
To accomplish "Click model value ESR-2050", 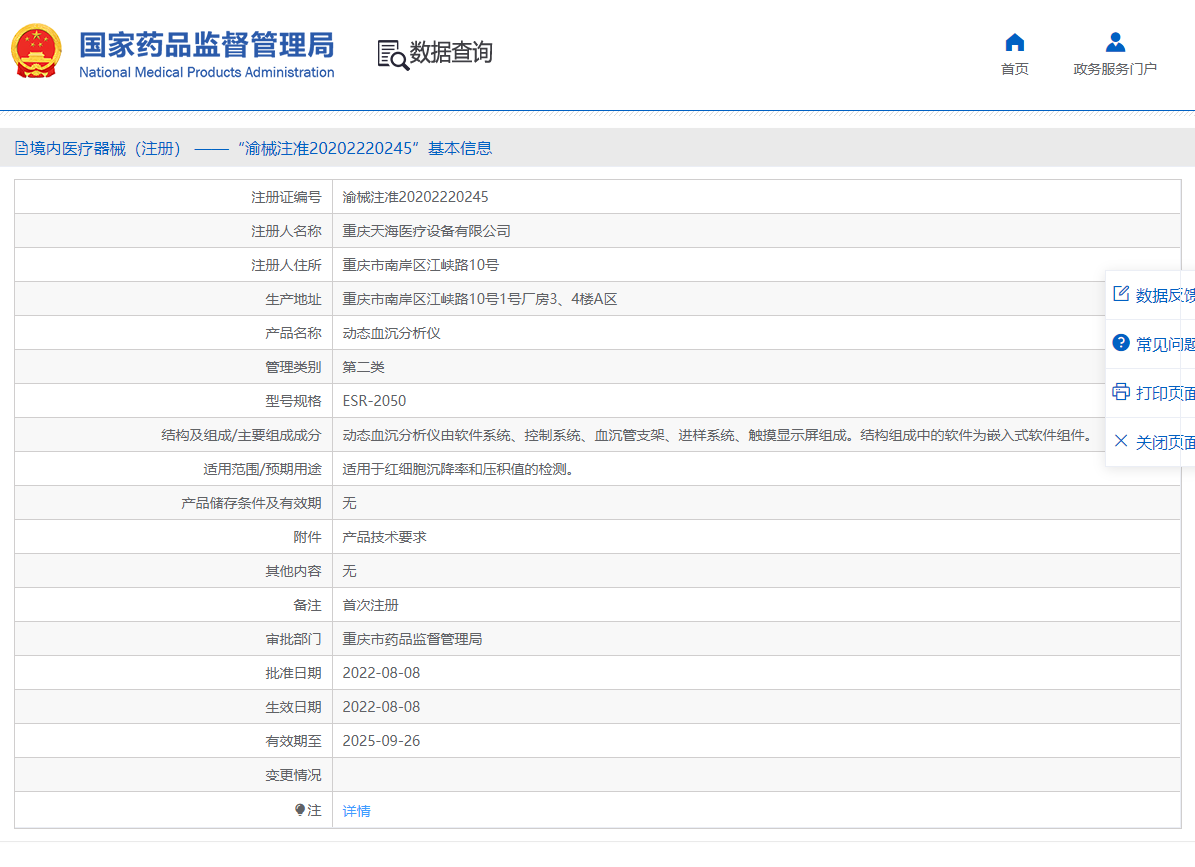I will coord(374,401).
